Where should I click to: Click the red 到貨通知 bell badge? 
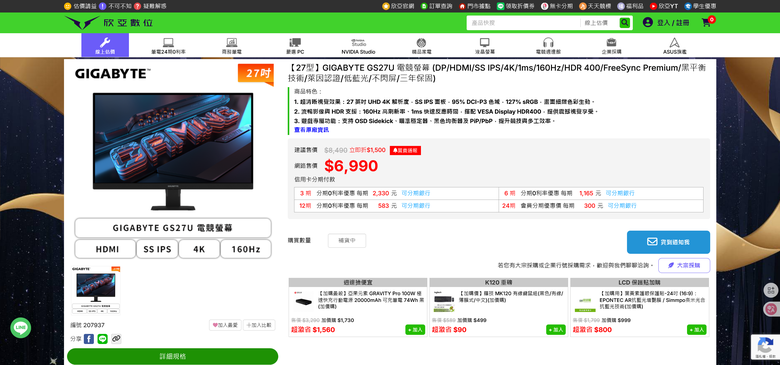pyautogui.click(x=405, y=150)
